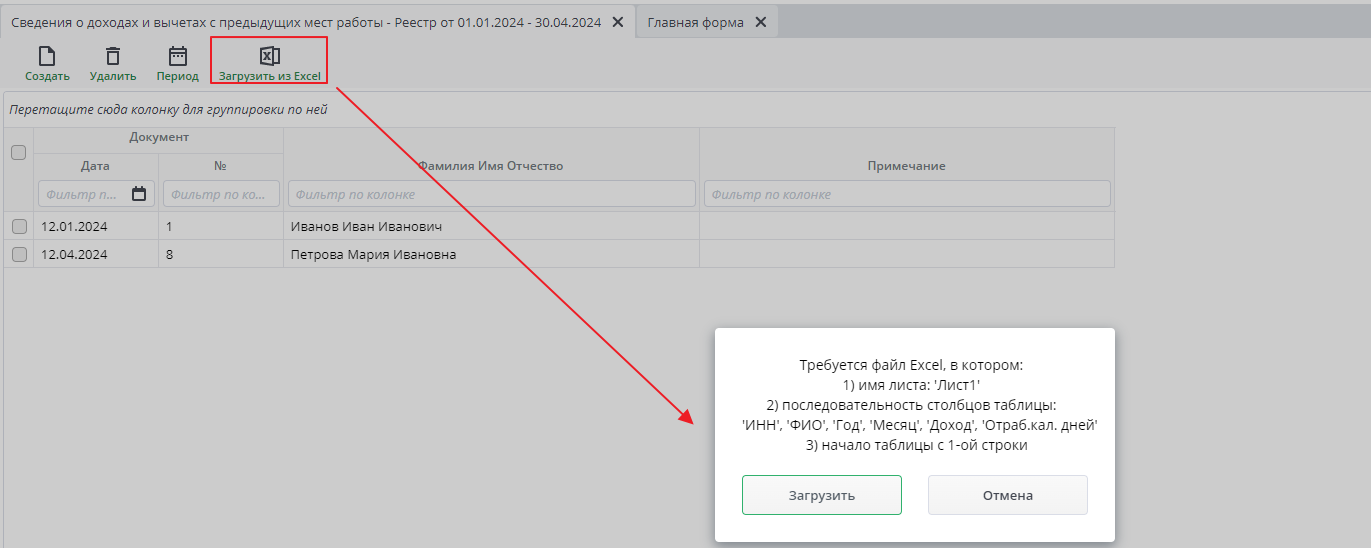Check the row for Петрова Мария Ивановна

[18, 255]
